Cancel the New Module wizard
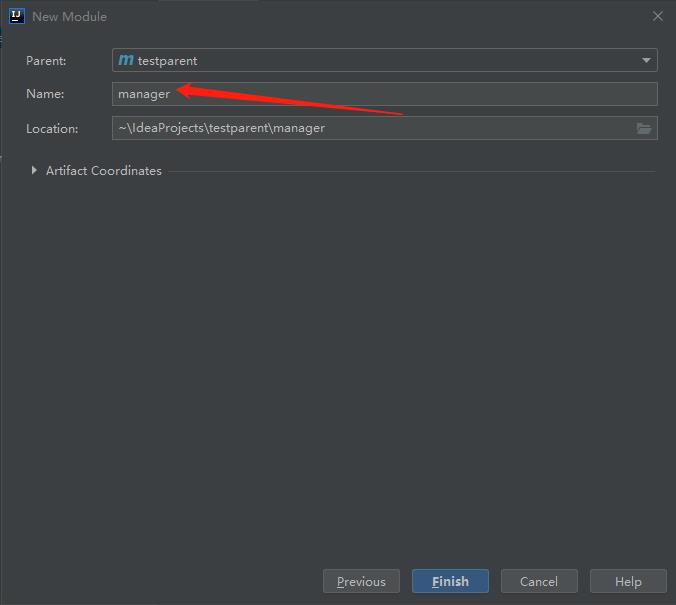Screen dimensions: 676x605 [x=538, y=581]
